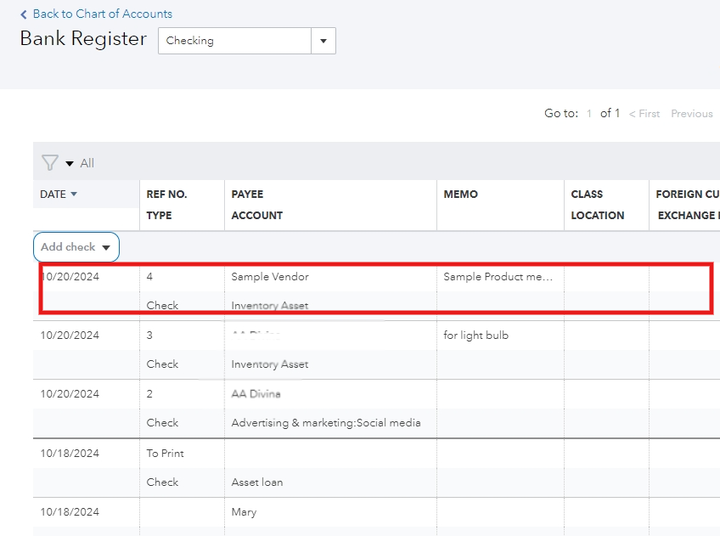
Task: Open the filter dropdown arrow beside All
Action: 70,164
